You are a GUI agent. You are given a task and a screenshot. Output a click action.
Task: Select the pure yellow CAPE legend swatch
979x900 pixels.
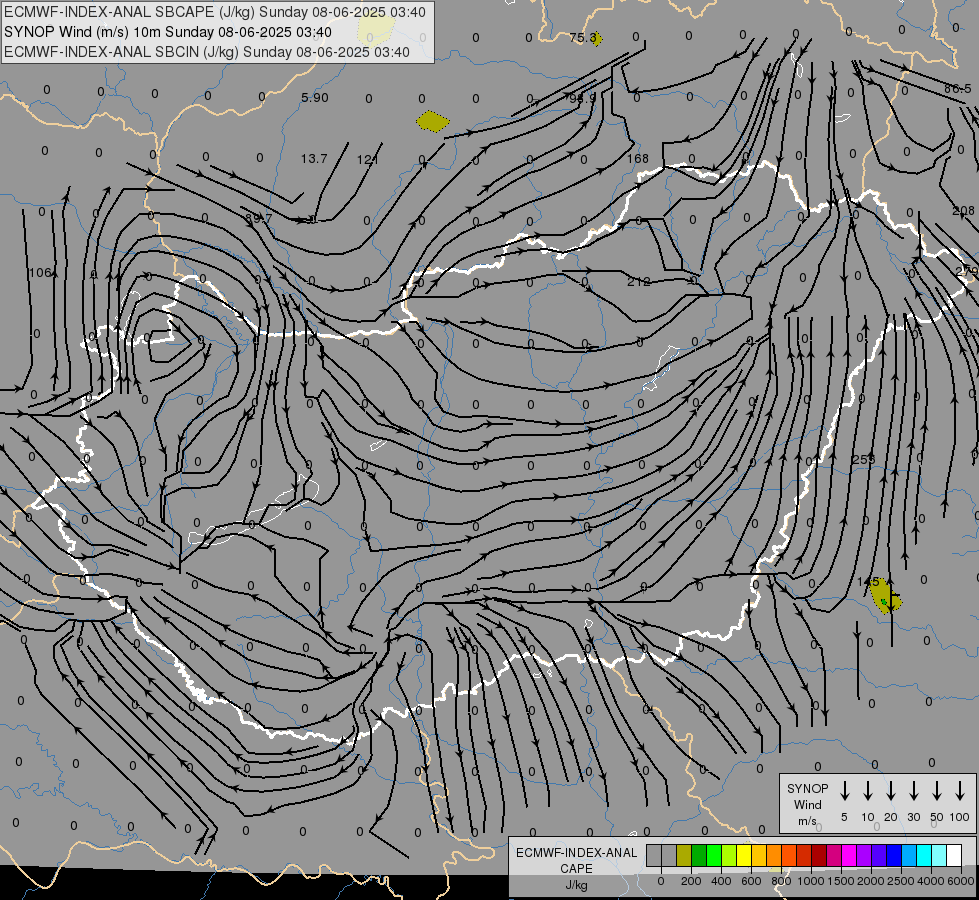(744, 855)
